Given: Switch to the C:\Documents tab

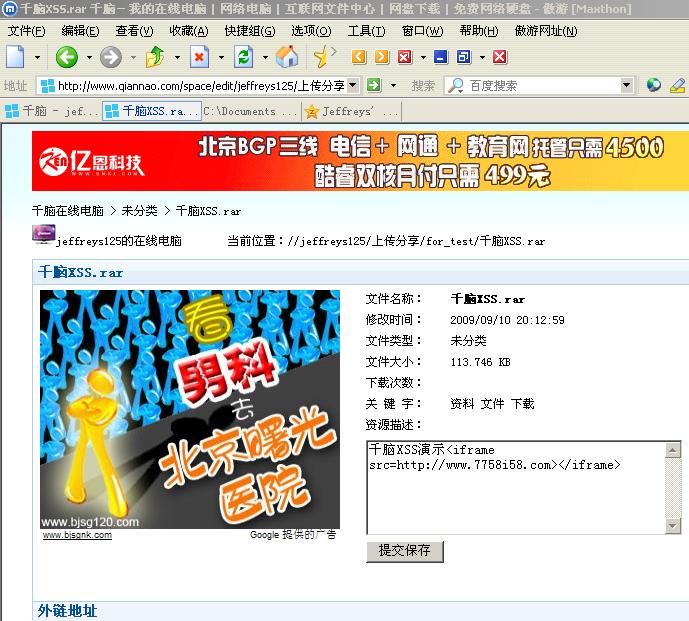Looking at the screenshot, I should coord(251,111).
